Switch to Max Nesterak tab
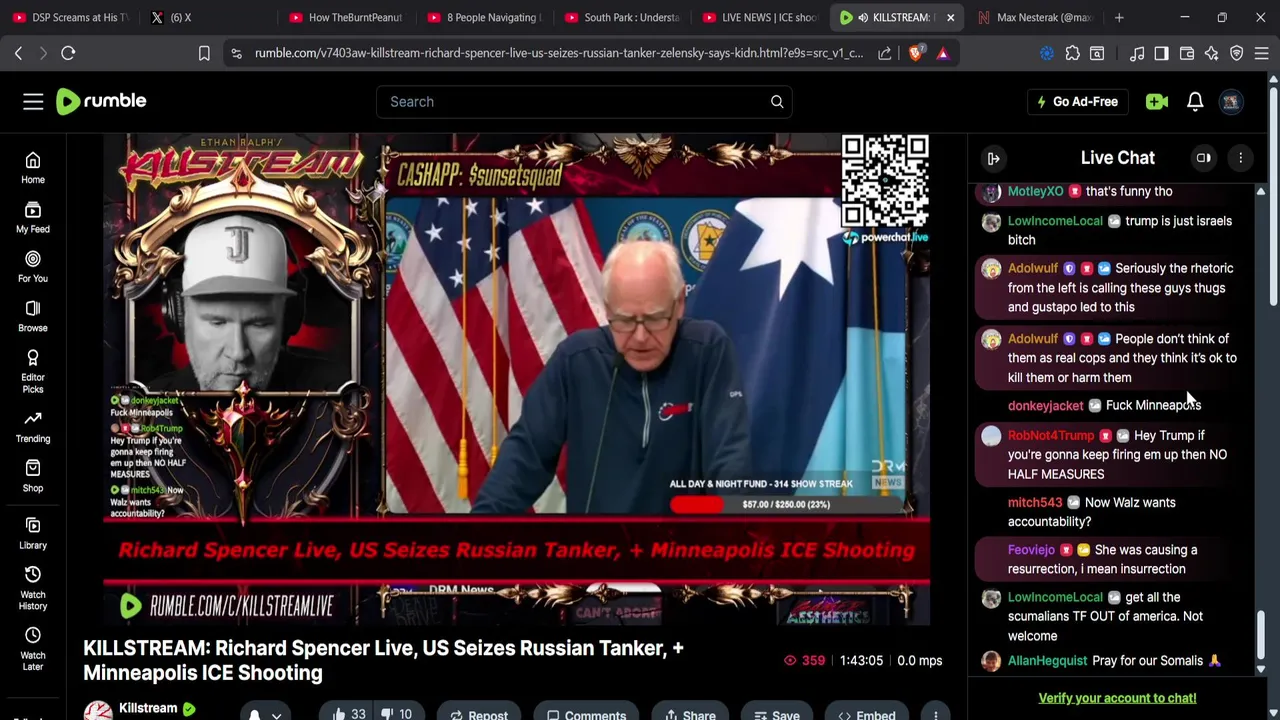The width and height of the screenshot is (1280, 720). click(x=1036, y=17)
